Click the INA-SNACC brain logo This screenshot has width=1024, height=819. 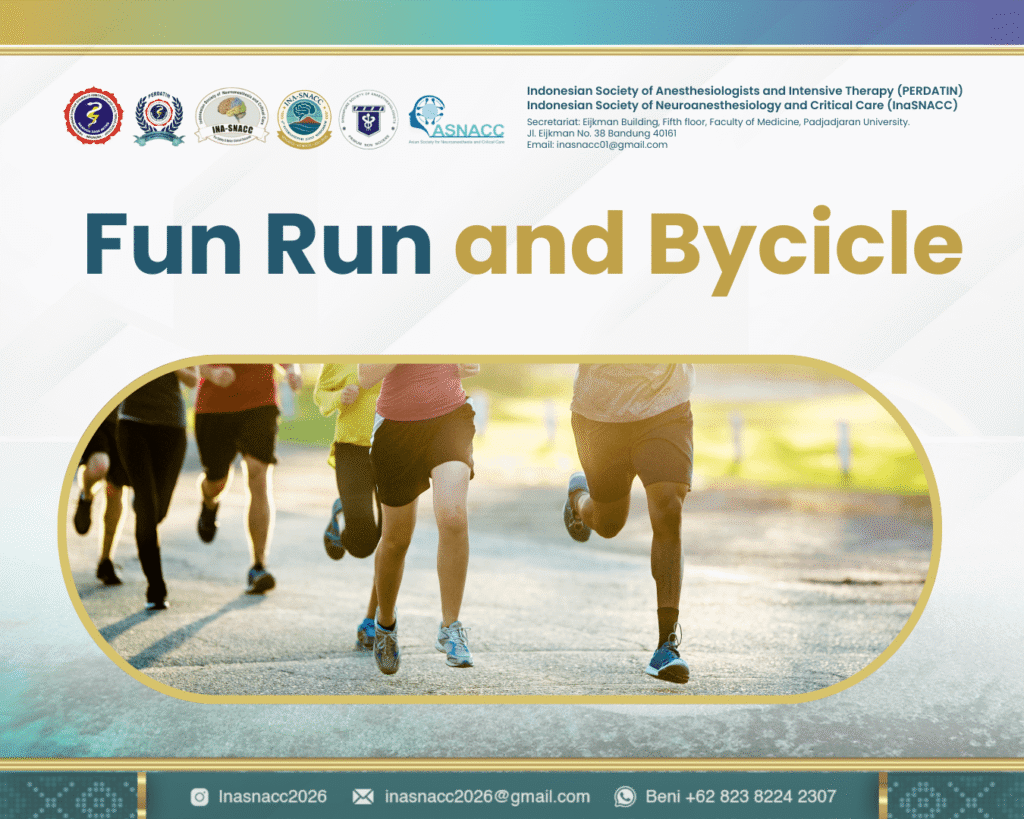[231, 117]
